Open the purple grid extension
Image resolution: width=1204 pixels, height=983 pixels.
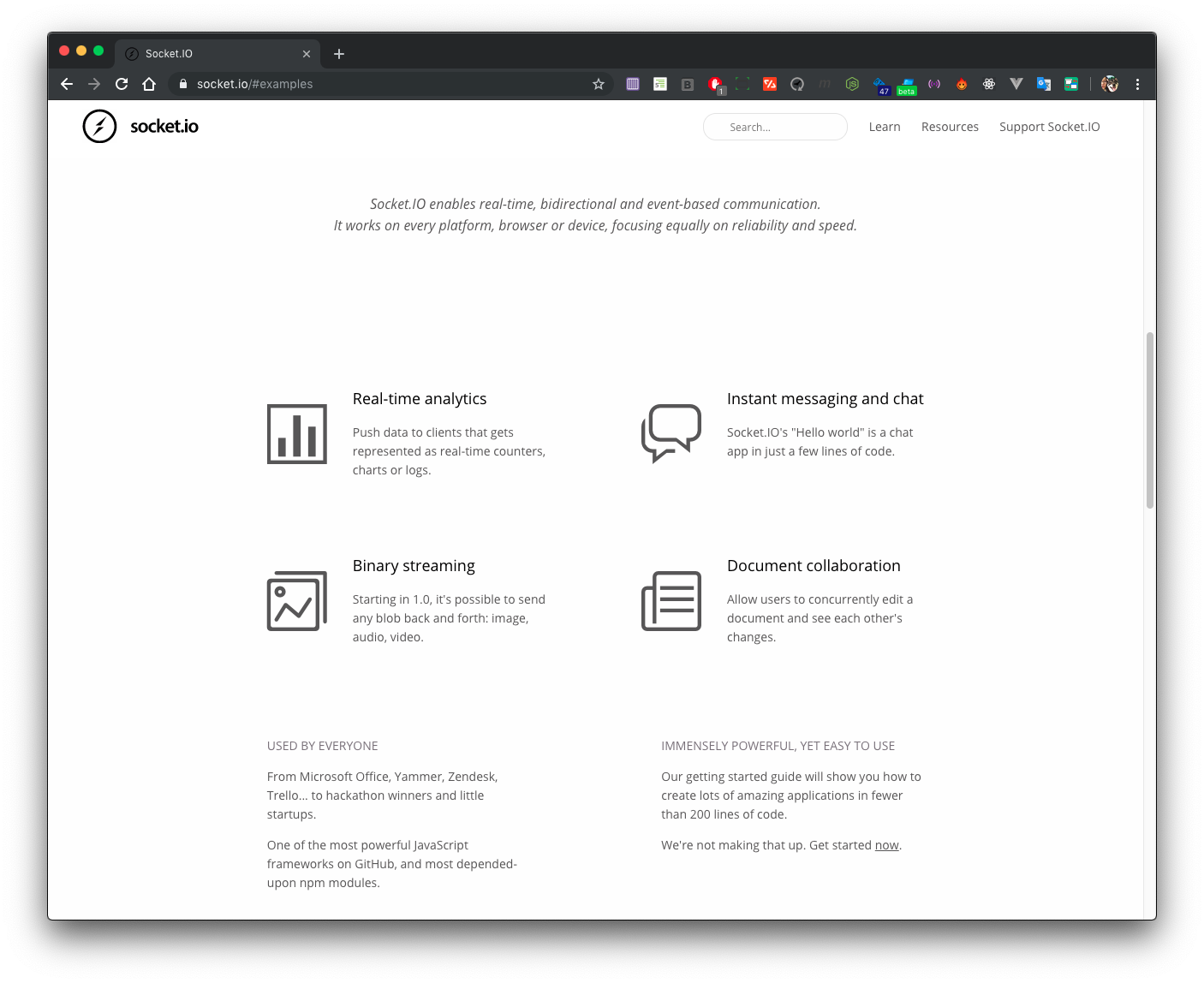point(633,84)
